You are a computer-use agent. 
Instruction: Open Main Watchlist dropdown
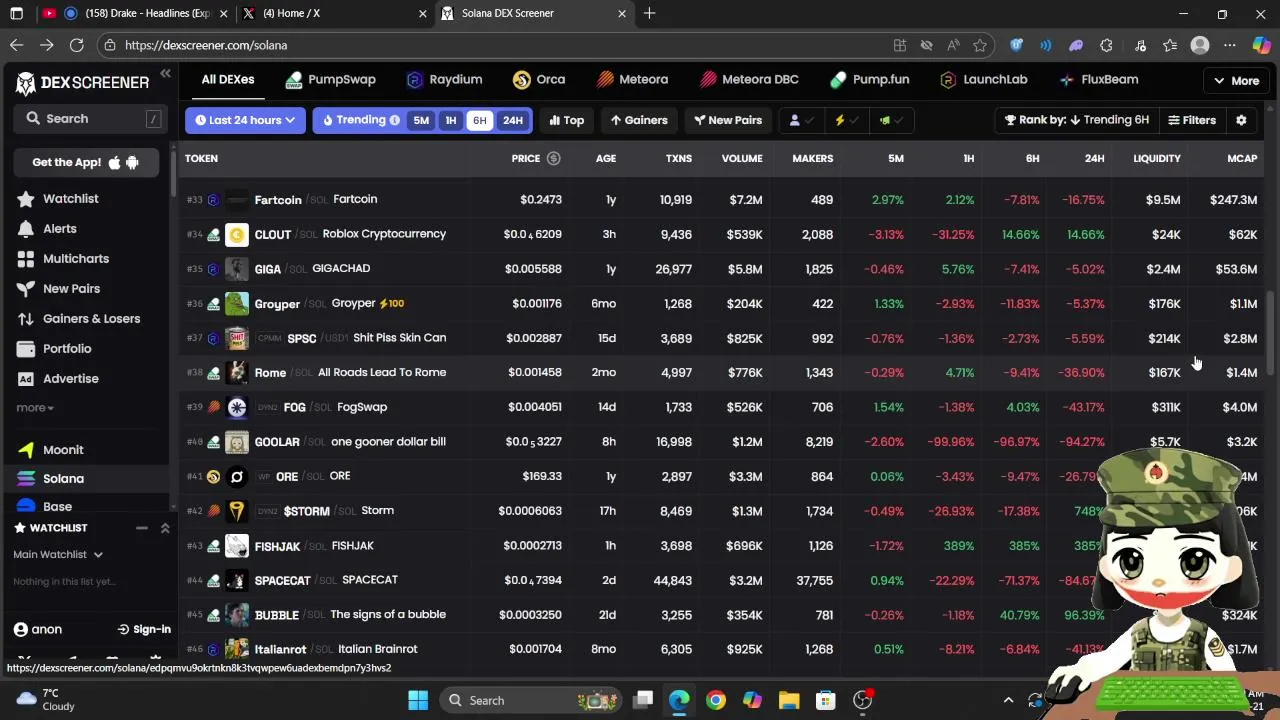click(x=57, y=554)
